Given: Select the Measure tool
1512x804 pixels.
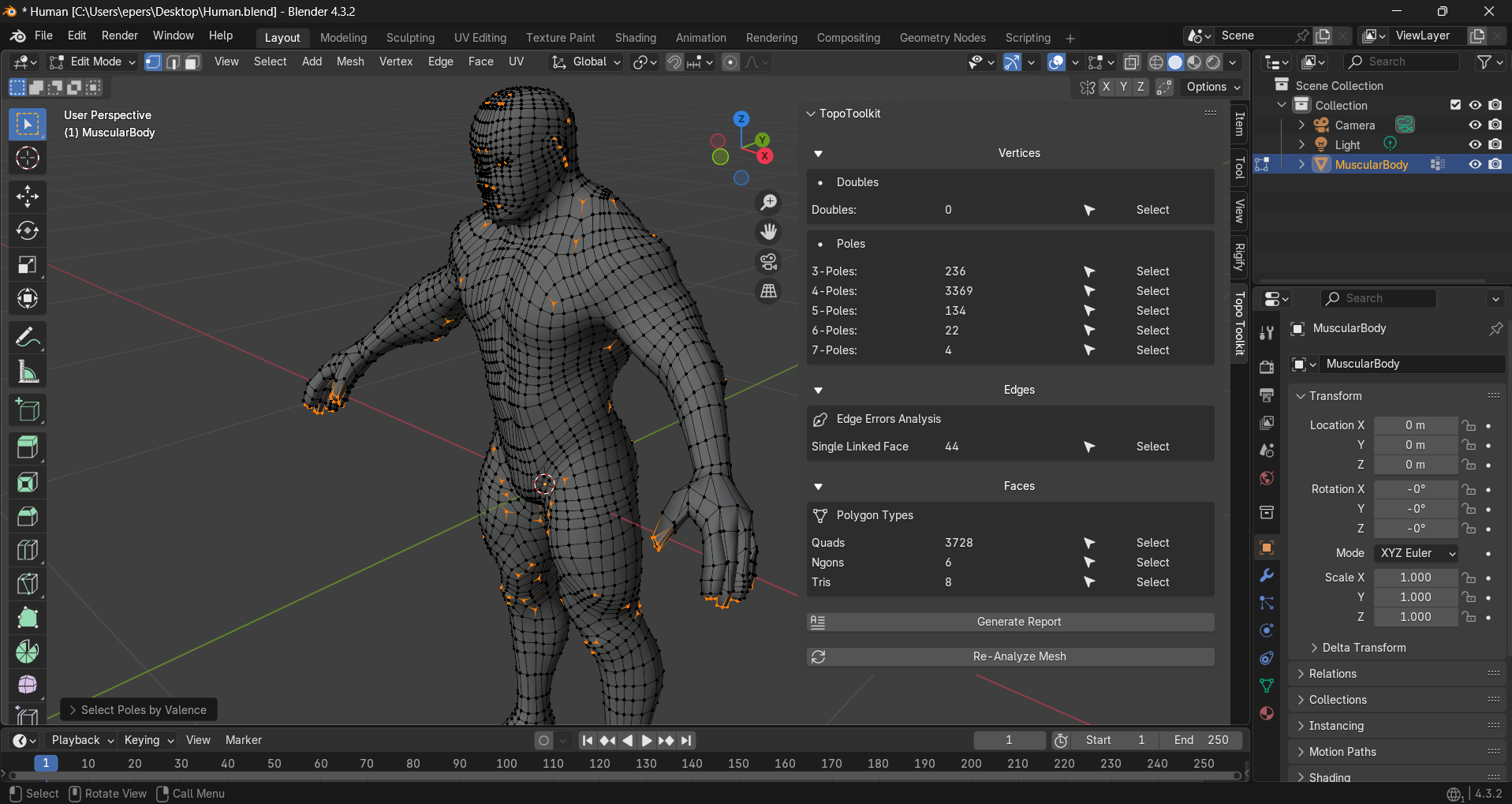Looking at the screenshot, I should click(x=28, y=372).
